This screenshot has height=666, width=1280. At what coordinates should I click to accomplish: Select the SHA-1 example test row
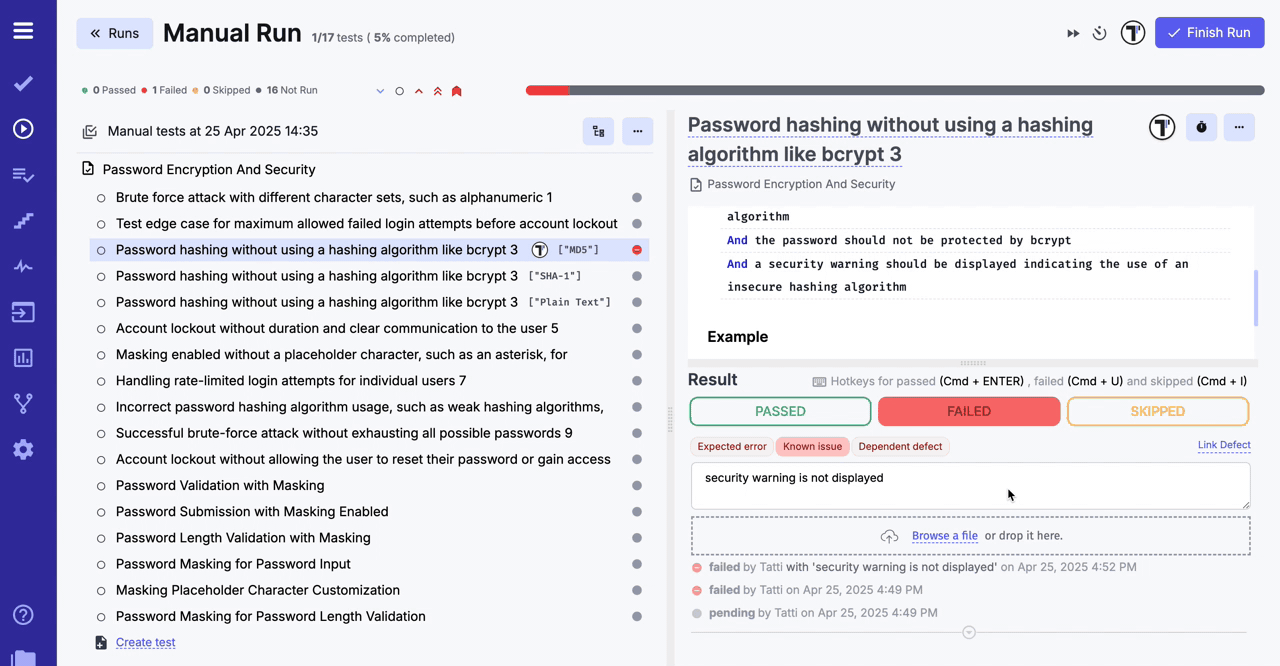click(369, 276)
